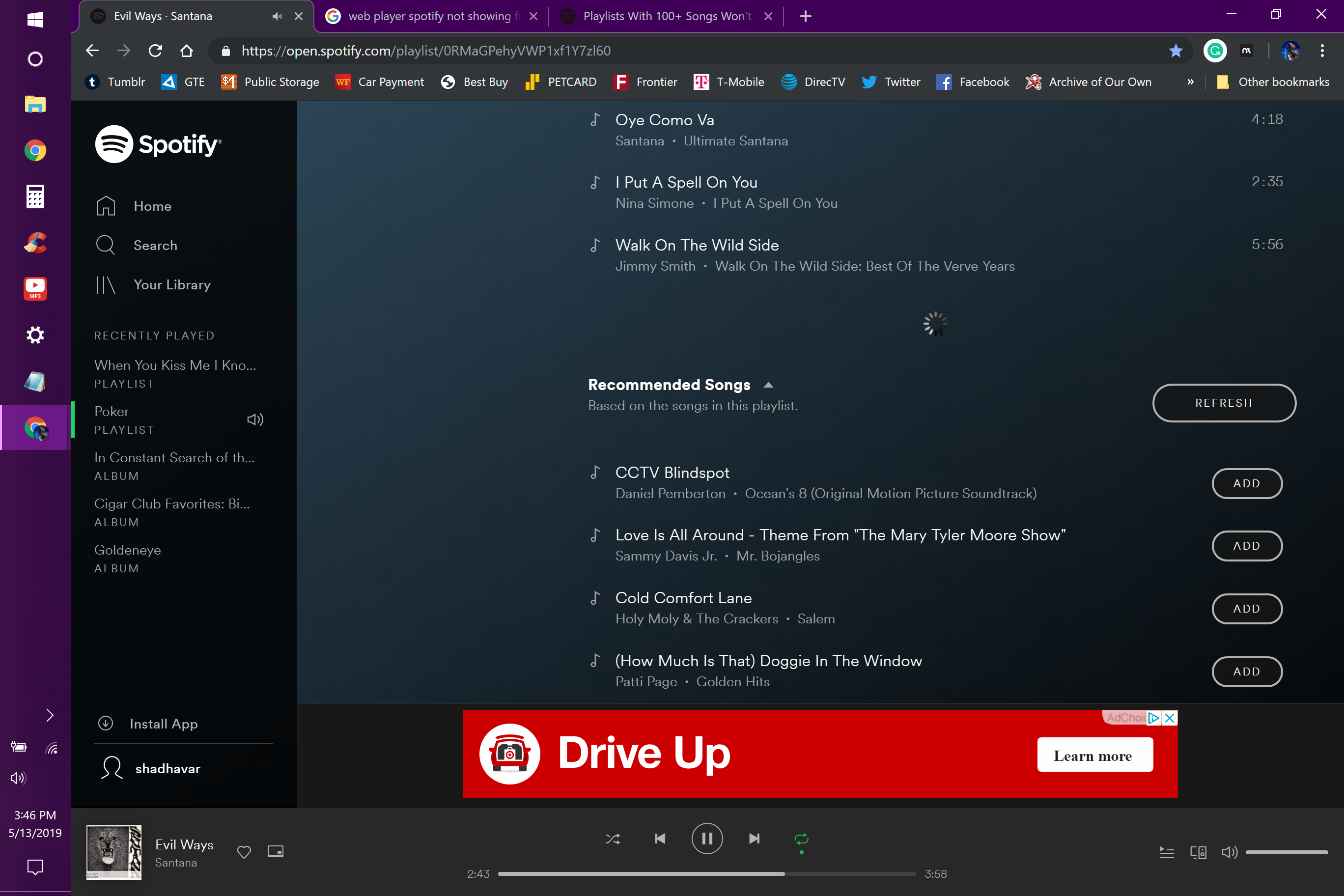The width and height of the screenshot is (1344, 896).
Task: Save Evil Ways with the heart icon
Action: pyautogui.click(x=244, y=852)
